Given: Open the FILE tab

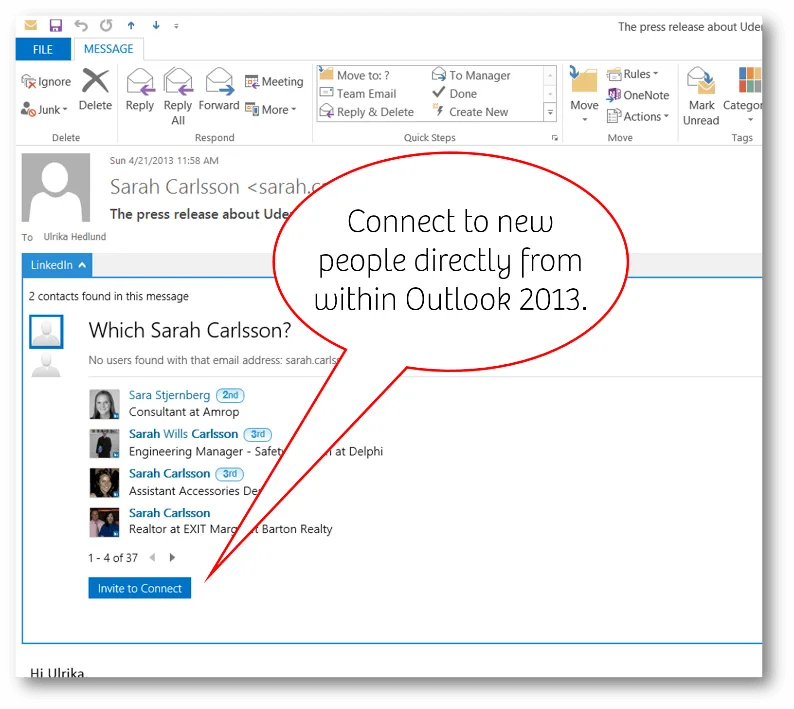Looking at the screenshot, I should coord(43,49).
